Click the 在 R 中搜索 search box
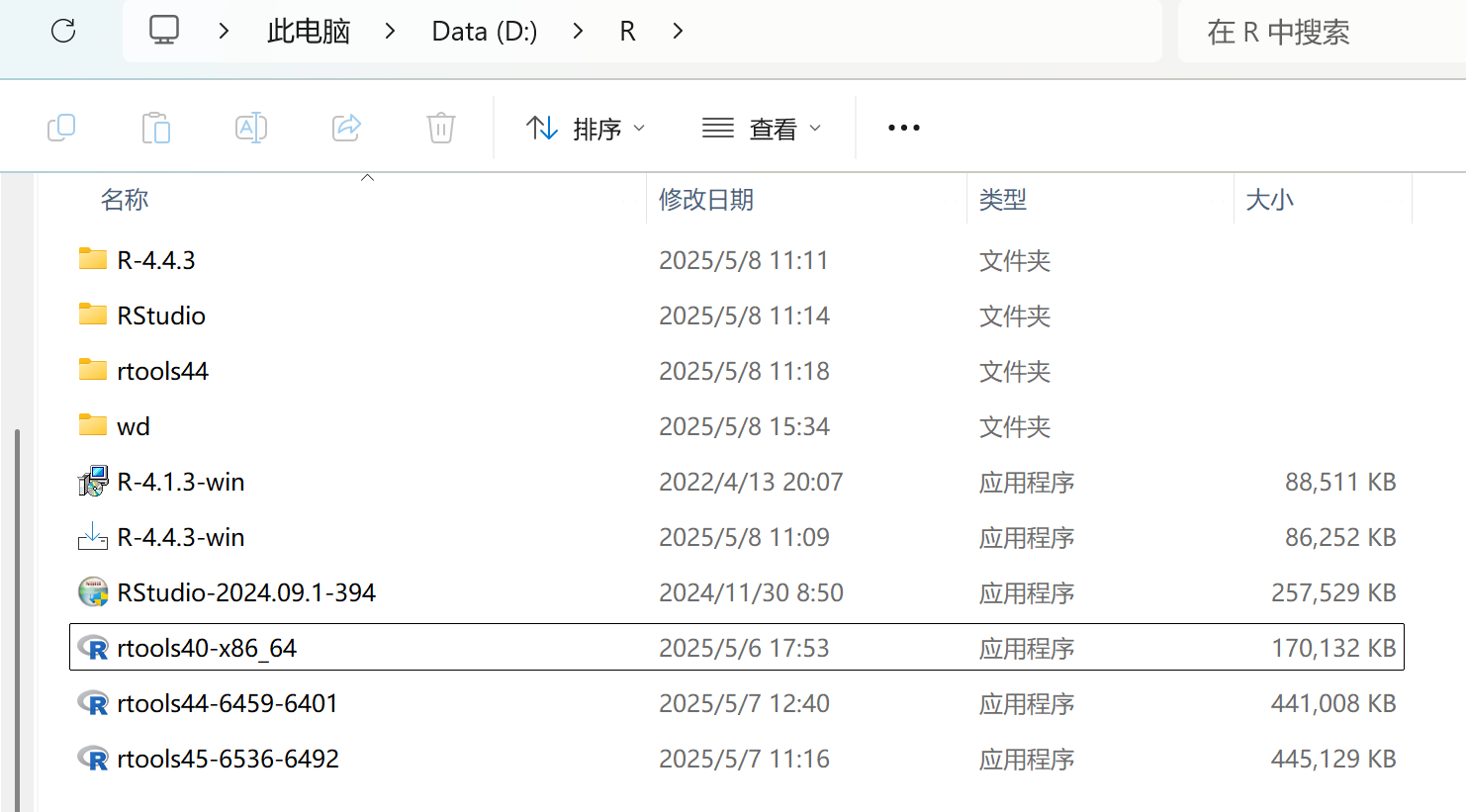The height and width of the screenshot is (812, 1466). [x=1322, y=32]
